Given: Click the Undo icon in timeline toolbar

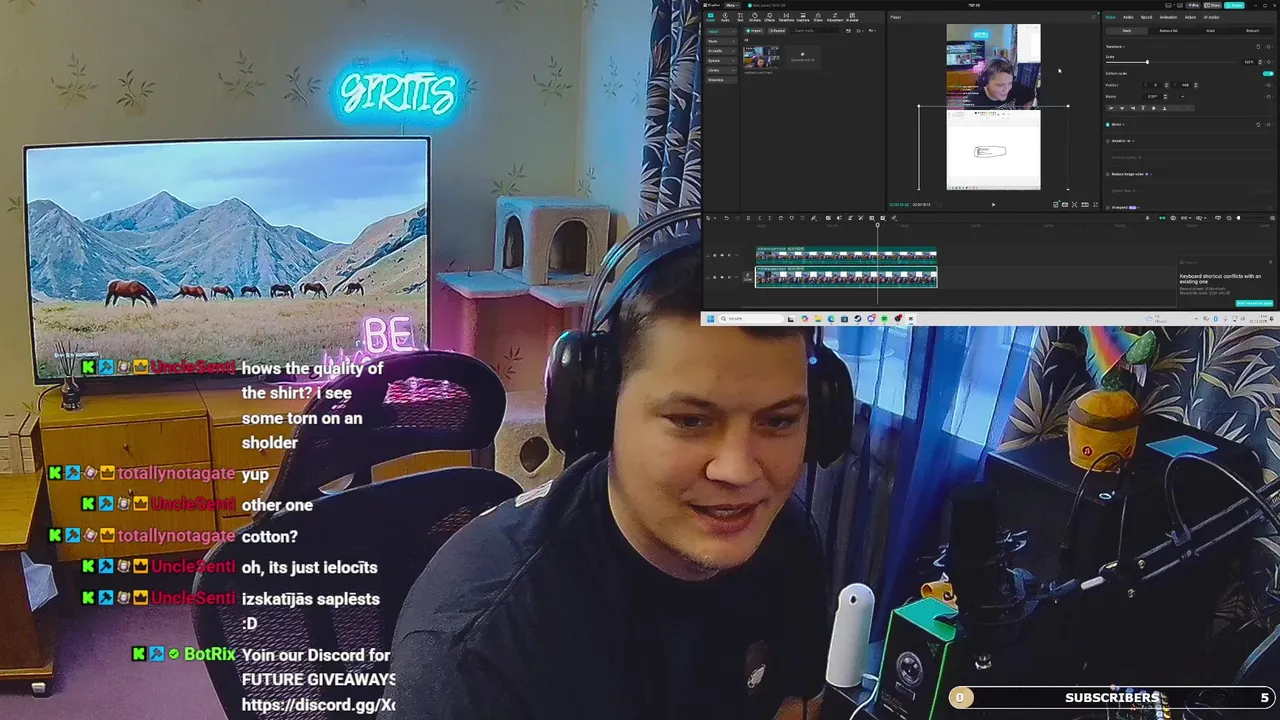Looking at the screenshot, I should click(x=727, y=218).
